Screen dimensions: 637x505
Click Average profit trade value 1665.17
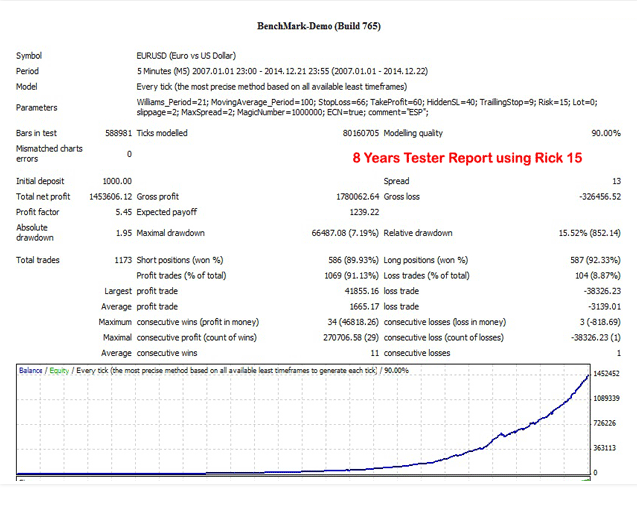pyautogui.click(x=364, y=307)
